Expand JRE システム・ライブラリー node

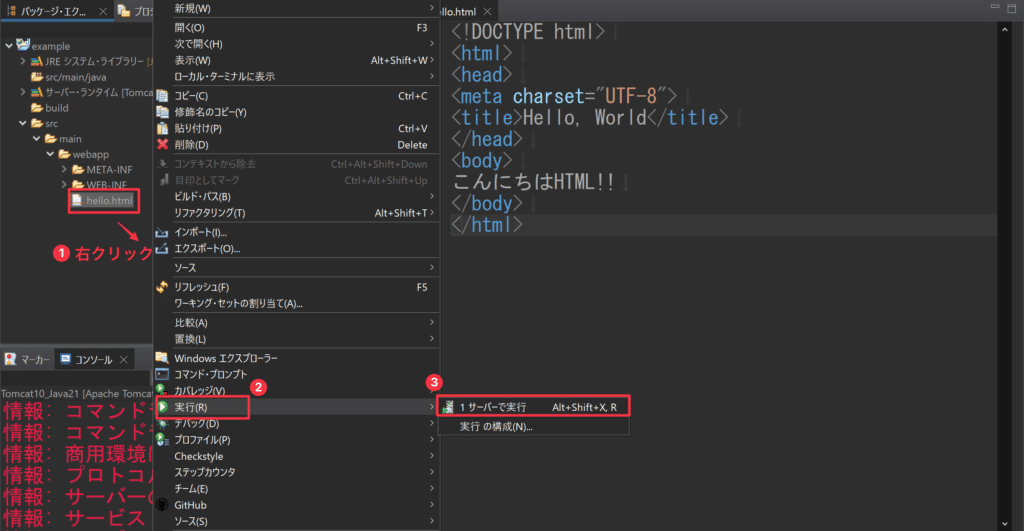pos(23,62)
